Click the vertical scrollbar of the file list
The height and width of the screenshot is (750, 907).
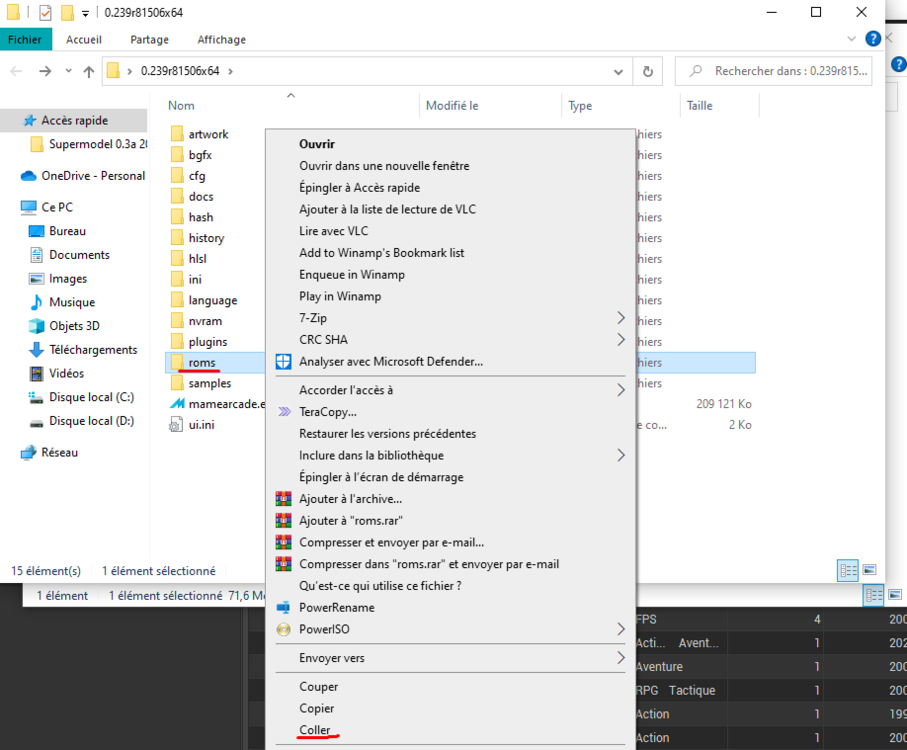(880, 300)
